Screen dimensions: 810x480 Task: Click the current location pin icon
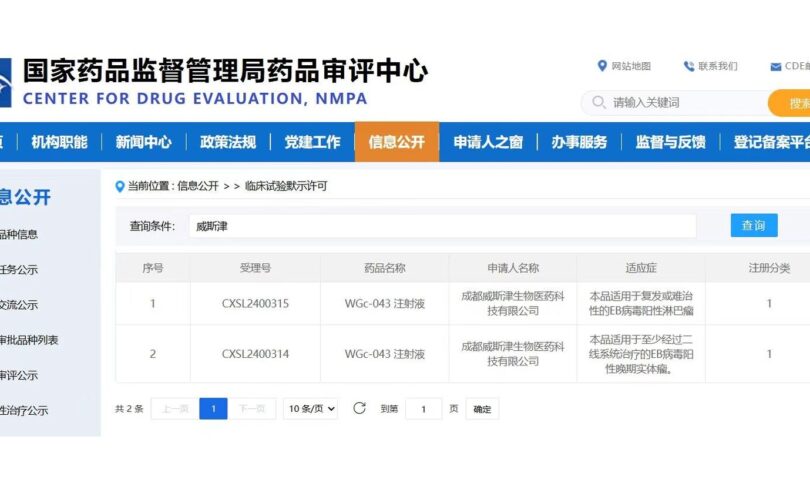(x=120, y=186)
